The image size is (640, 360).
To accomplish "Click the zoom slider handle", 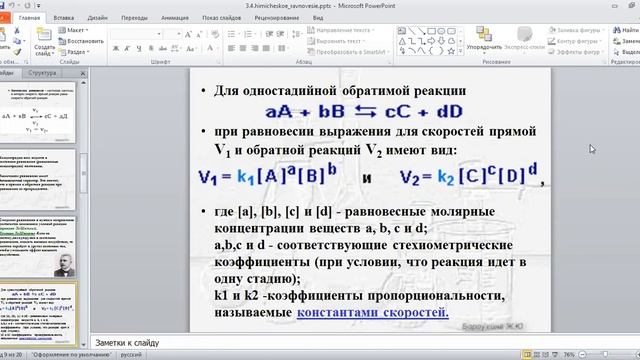I will 605,355.
